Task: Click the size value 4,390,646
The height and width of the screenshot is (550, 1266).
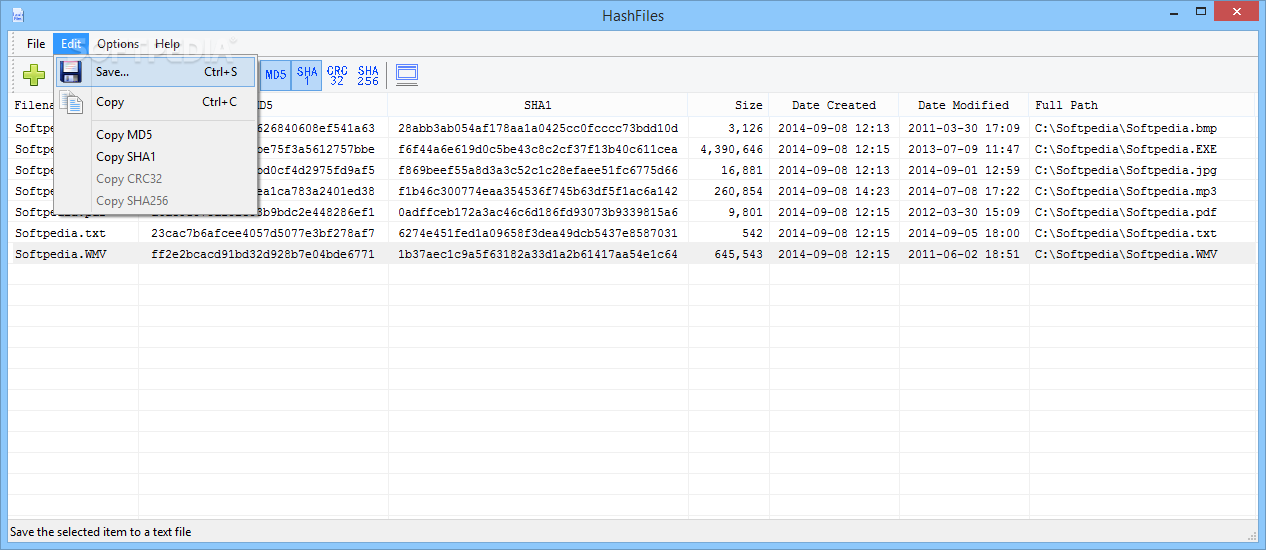Action: coord(732,149)
